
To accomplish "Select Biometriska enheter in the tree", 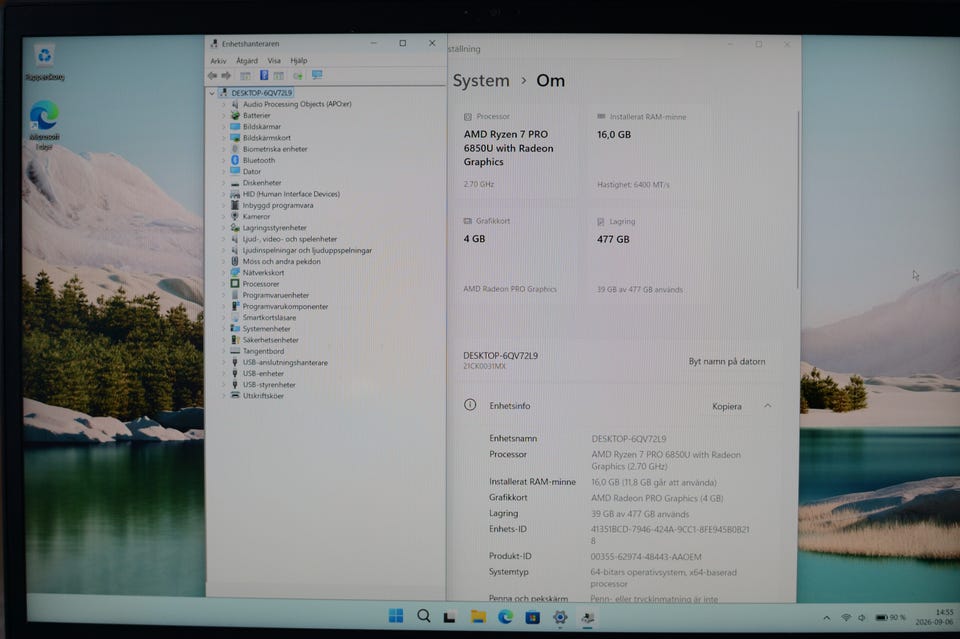I will tap(275, 149).
